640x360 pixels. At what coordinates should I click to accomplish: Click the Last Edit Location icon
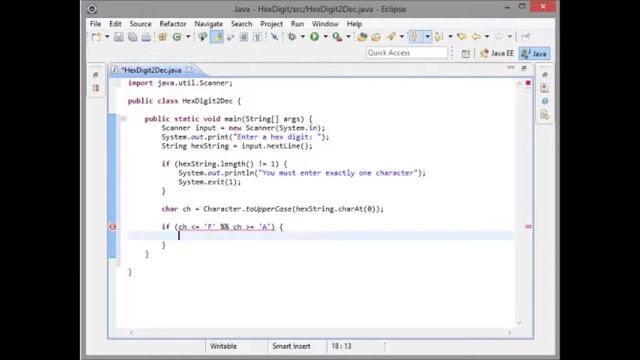point(462,37)
